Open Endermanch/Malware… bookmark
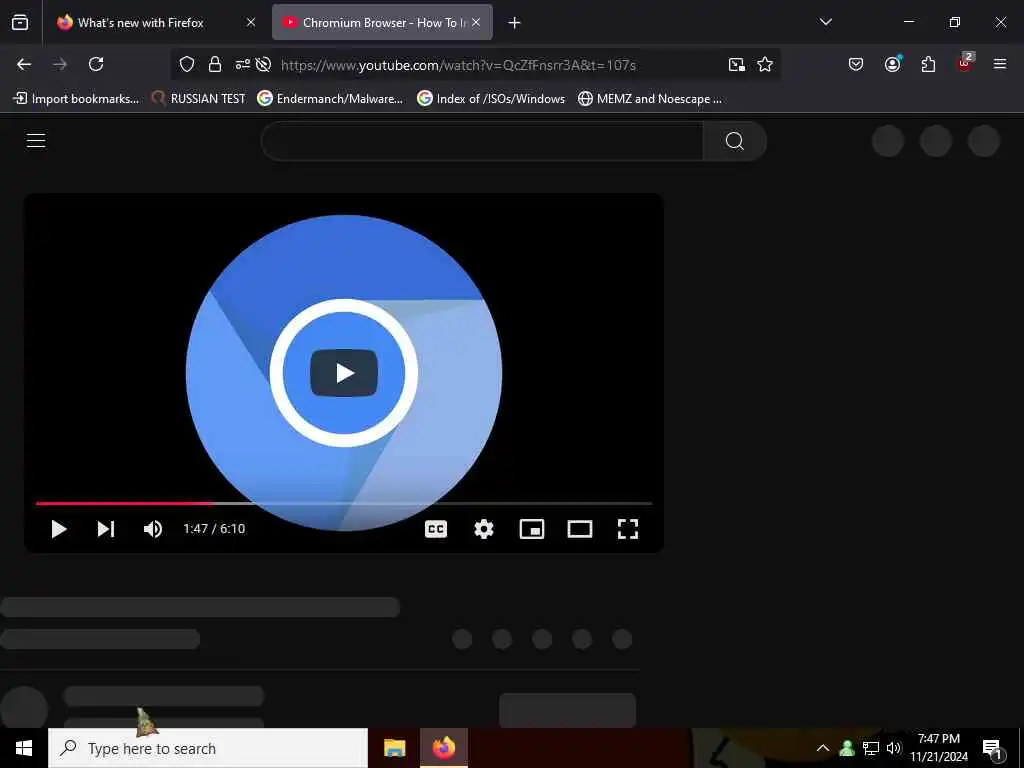This screenshot has height=768, width=1024. pos(330,99)
